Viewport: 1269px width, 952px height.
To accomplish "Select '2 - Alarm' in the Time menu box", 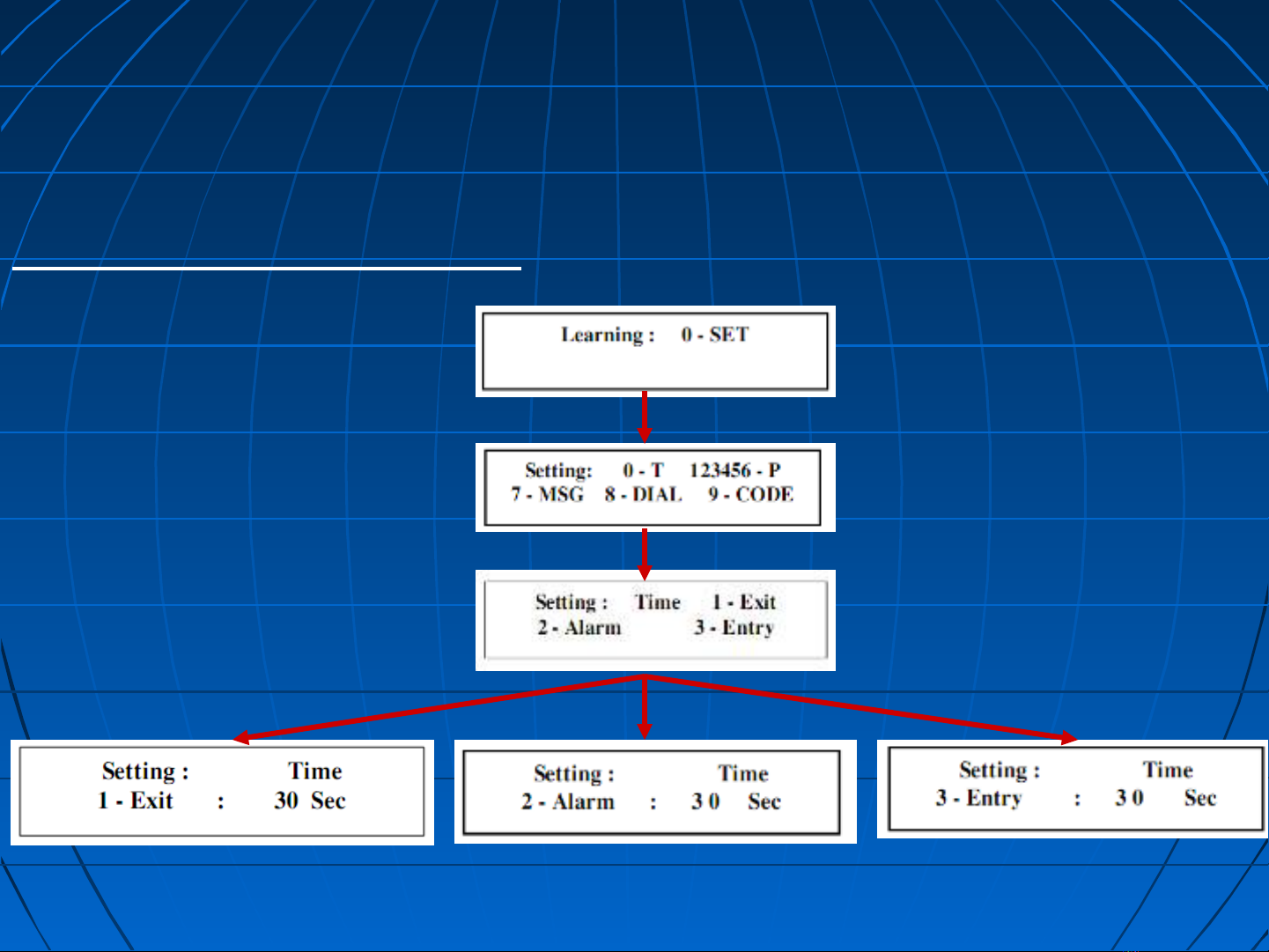I will click(579, 628).
